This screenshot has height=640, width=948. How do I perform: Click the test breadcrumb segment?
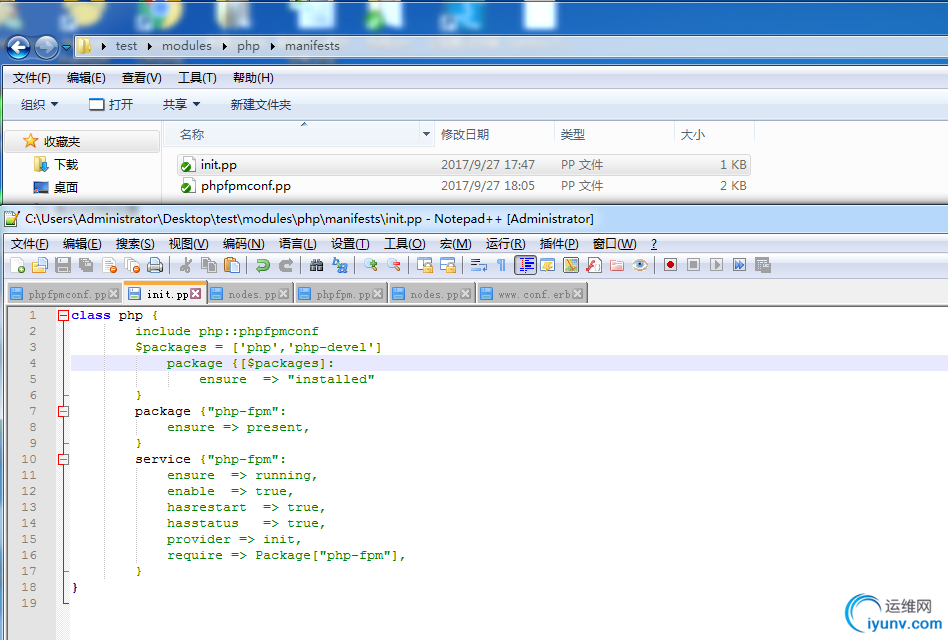click(x=126, y=46)
